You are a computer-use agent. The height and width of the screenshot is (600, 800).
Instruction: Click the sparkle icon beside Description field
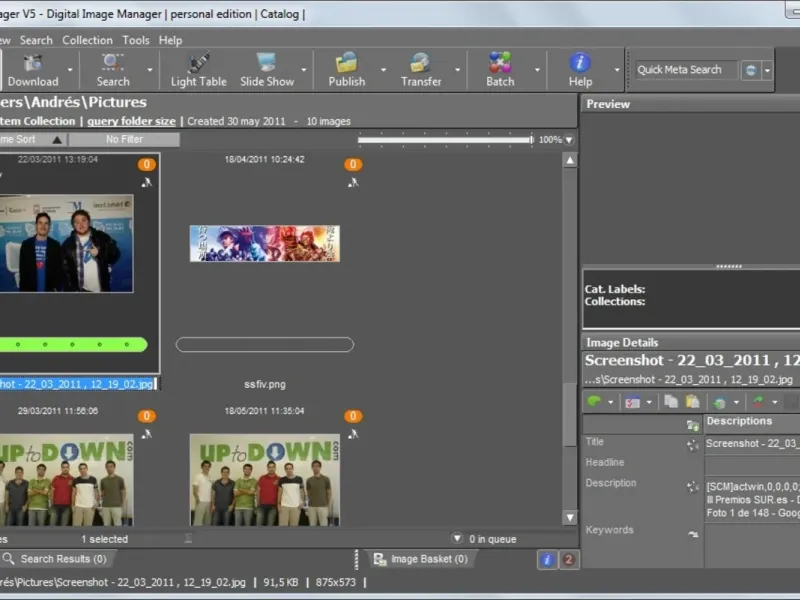pyautogui.click(x=692, y=486)
